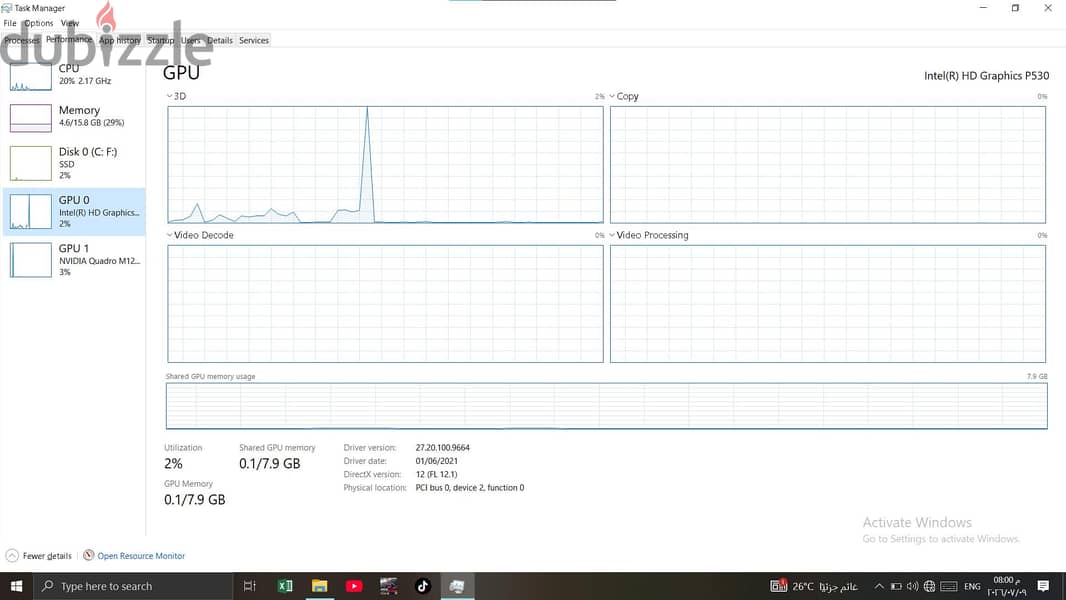Open the notification center icon

1043,586
